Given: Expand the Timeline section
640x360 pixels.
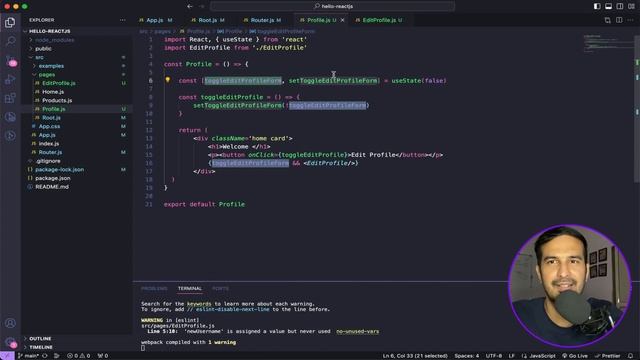Looking at the screenshot, I should pyautogui.click(x=76, y=347).
